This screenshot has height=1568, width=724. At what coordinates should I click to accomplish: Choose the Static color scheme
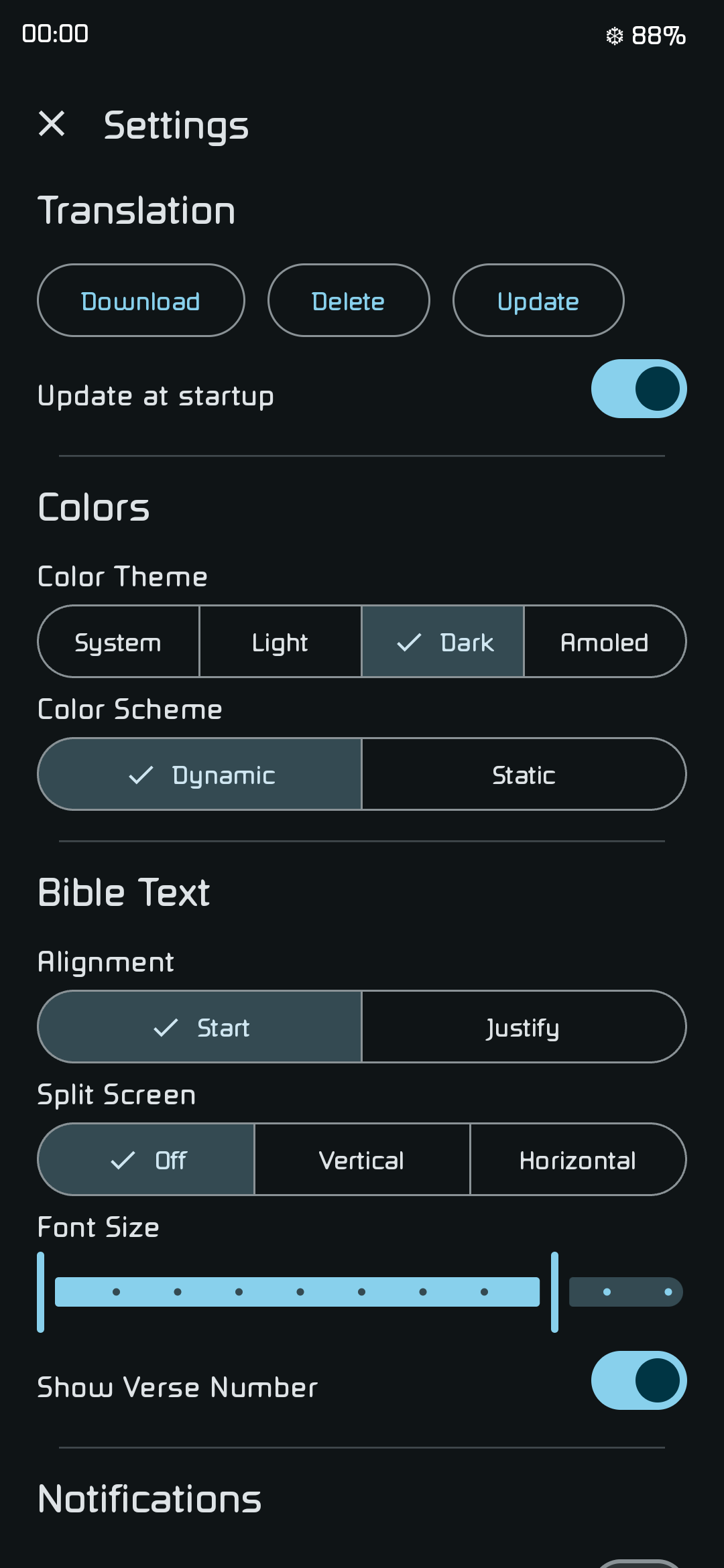click(x=524, y=775)
